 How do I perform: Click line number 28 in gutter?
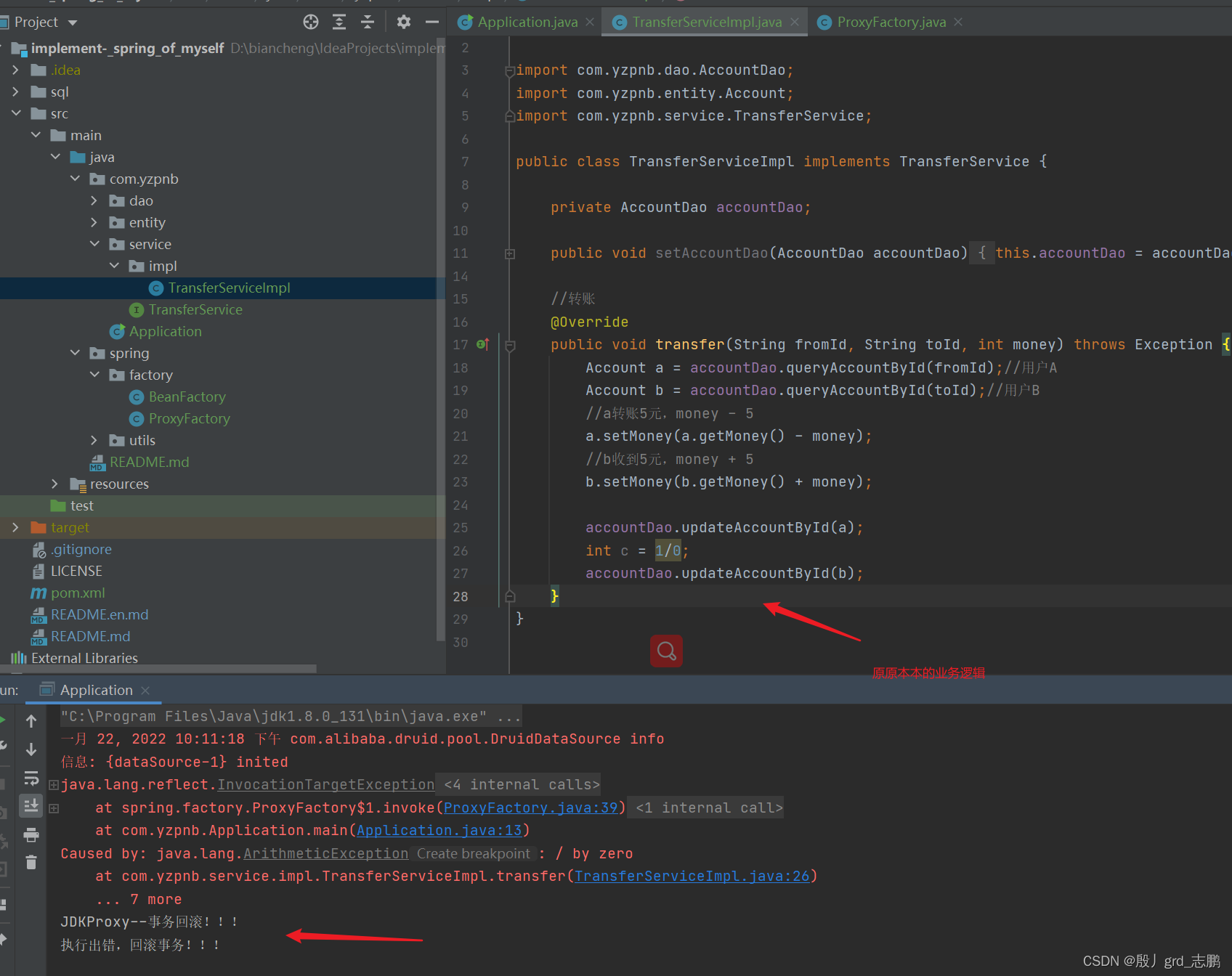point(461,596)
